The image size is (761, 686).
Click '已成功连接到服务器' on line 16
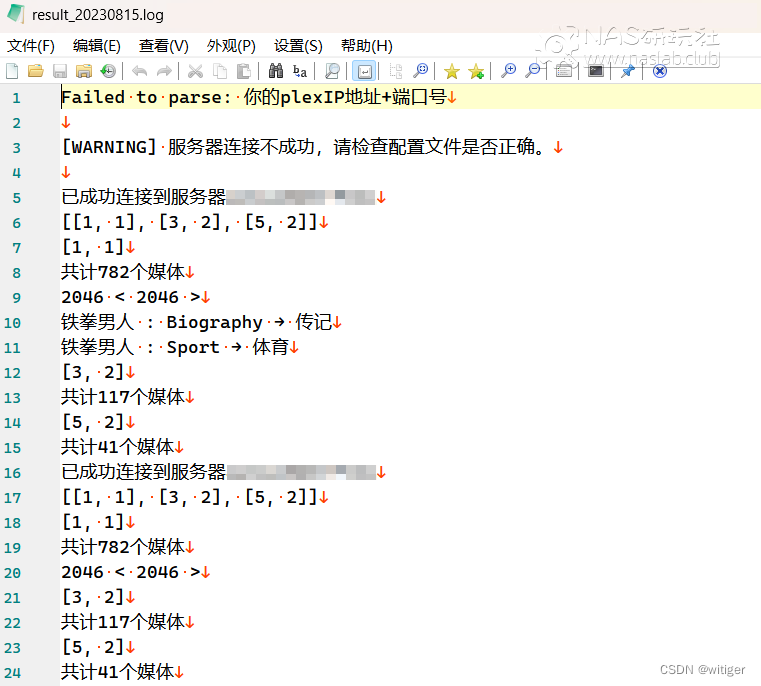pyautogui.click(x=144, y=472)
